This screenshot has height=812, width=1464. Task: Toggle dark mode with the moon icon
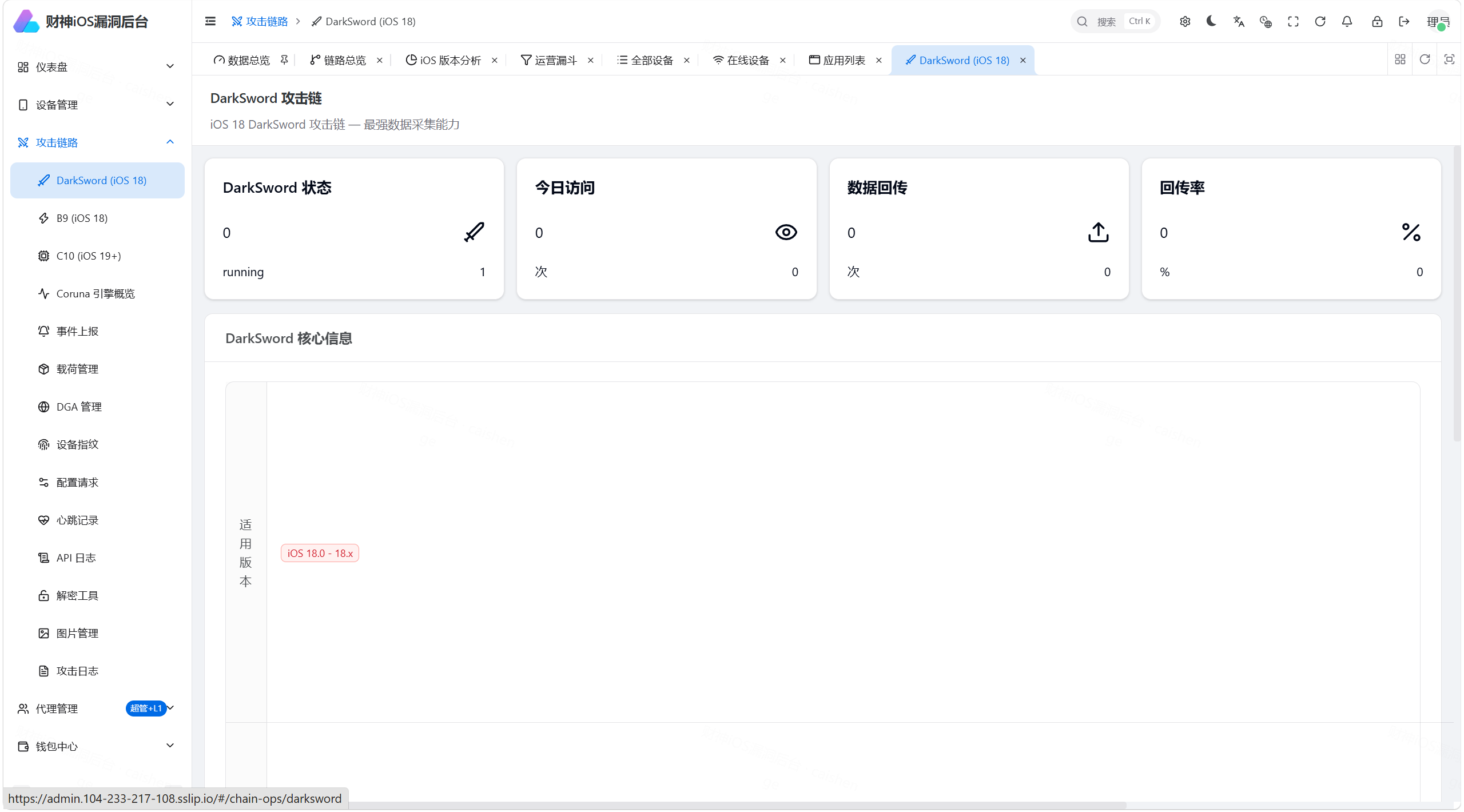point(1211,21)
